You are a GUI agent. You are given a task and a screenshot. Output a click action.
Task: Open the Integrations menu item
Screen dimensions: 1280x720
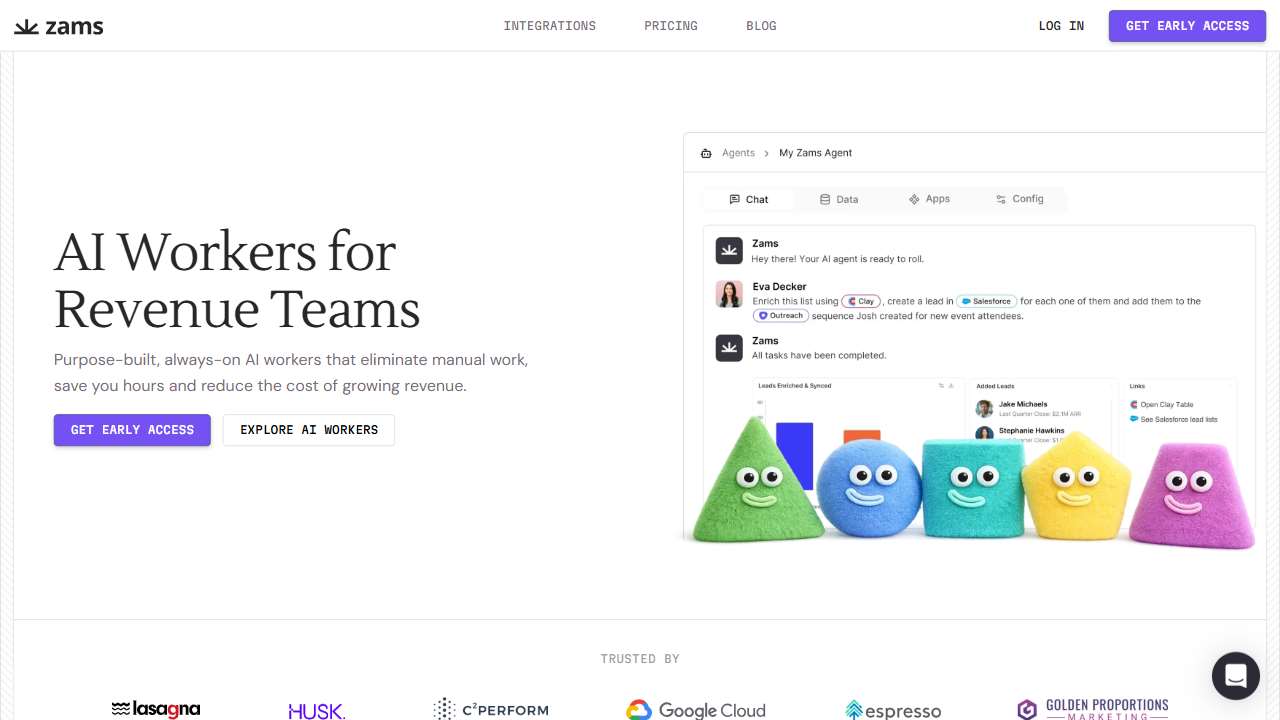549,26
